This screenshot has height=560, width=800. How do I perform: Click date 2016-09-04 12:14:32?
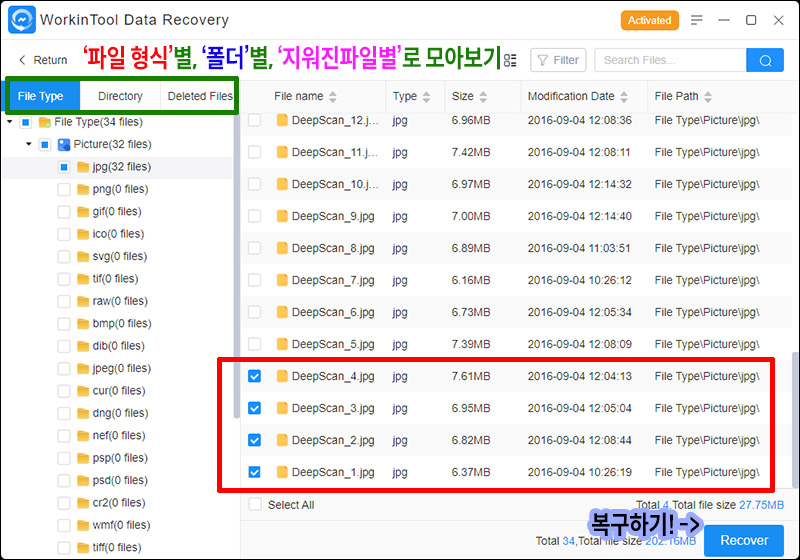click(x=580, y=184)
